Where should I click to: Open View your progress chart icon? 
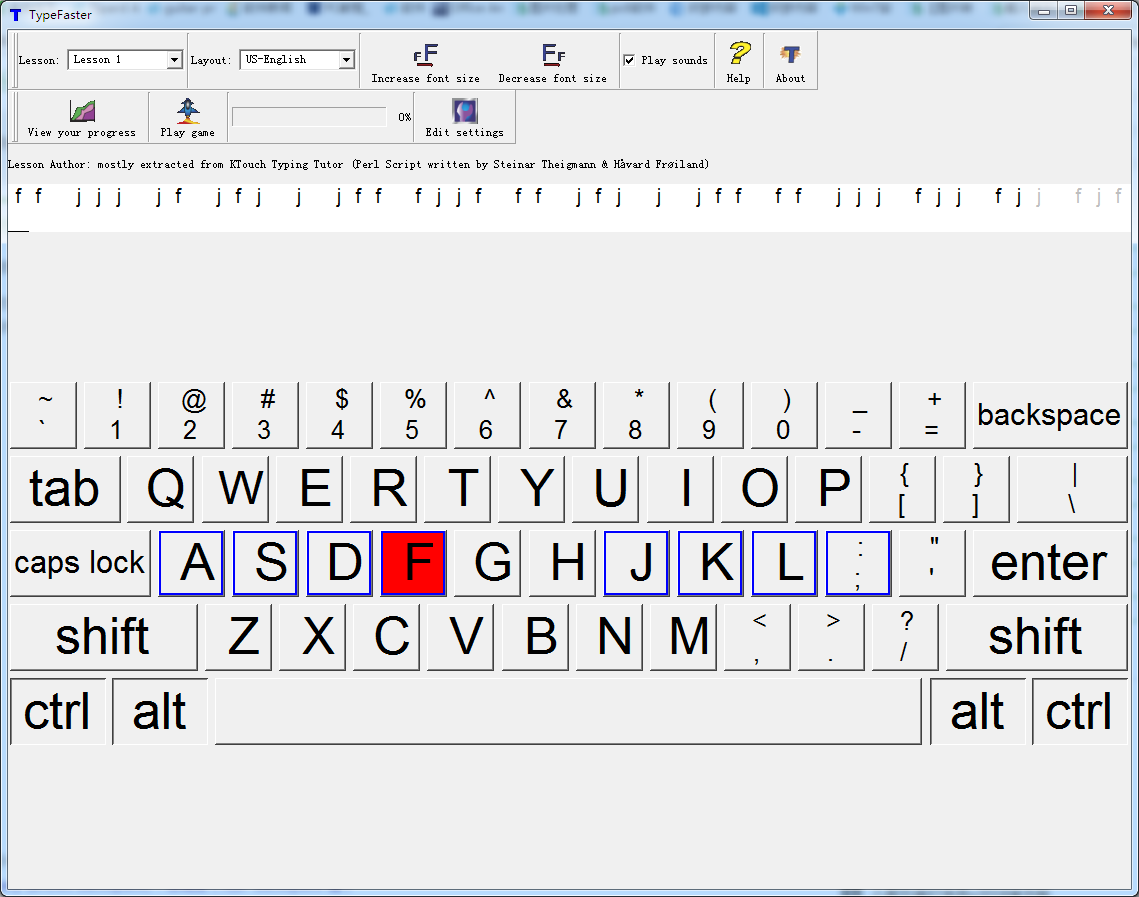click(82, 111)
